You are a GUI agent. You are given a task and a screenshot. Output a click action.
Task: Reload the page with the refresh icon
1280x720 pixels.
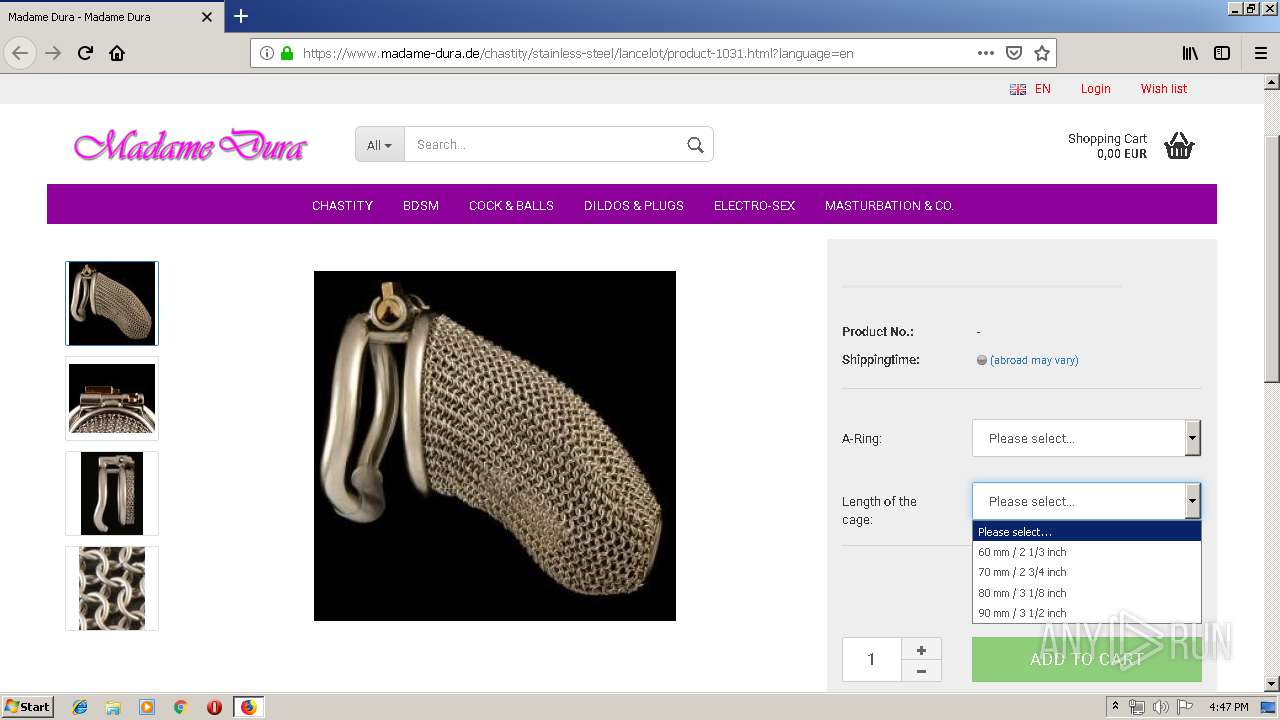pos(85,53)
